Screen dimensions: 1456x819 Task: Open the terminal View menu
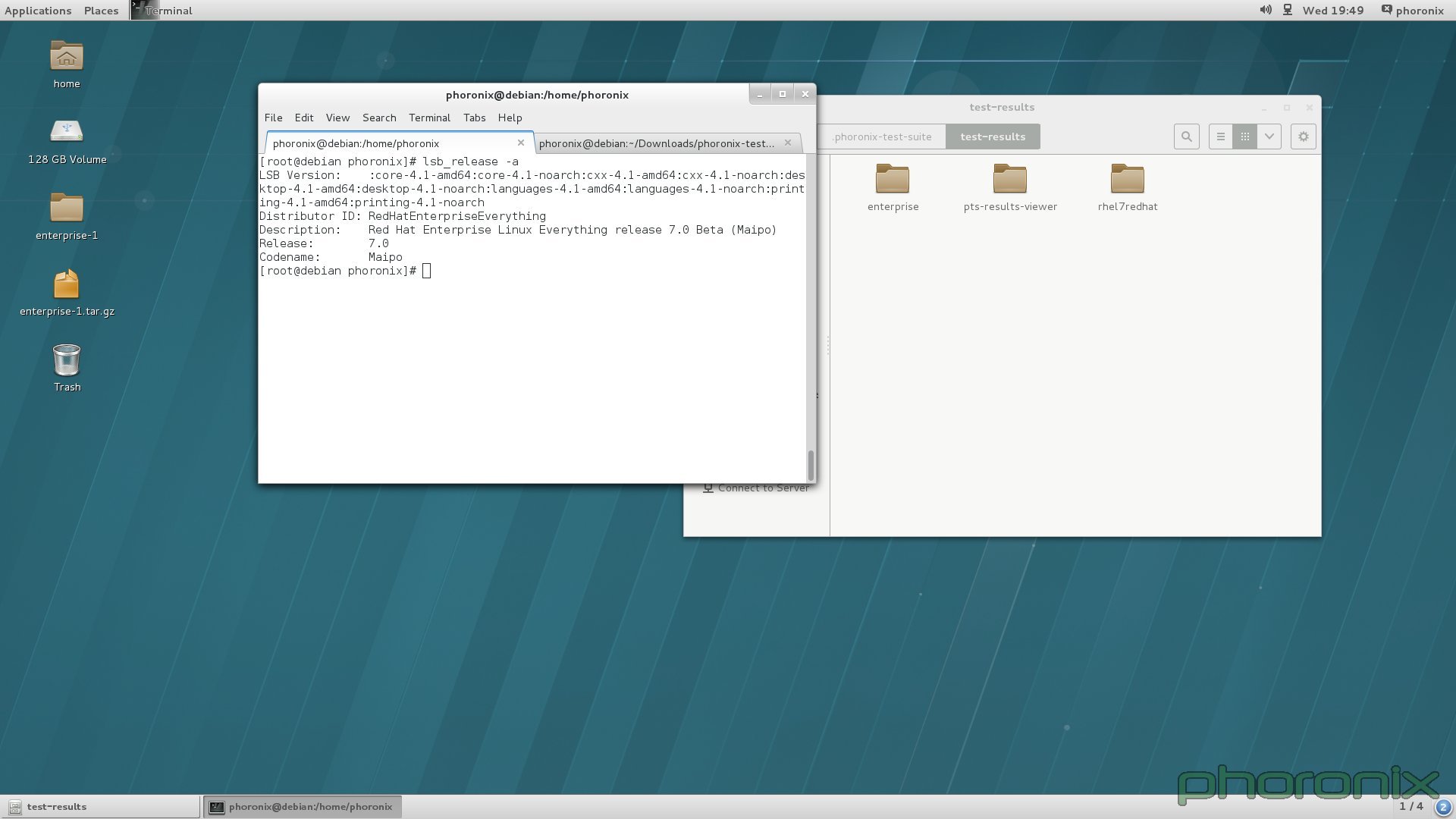tap(337, 118)
